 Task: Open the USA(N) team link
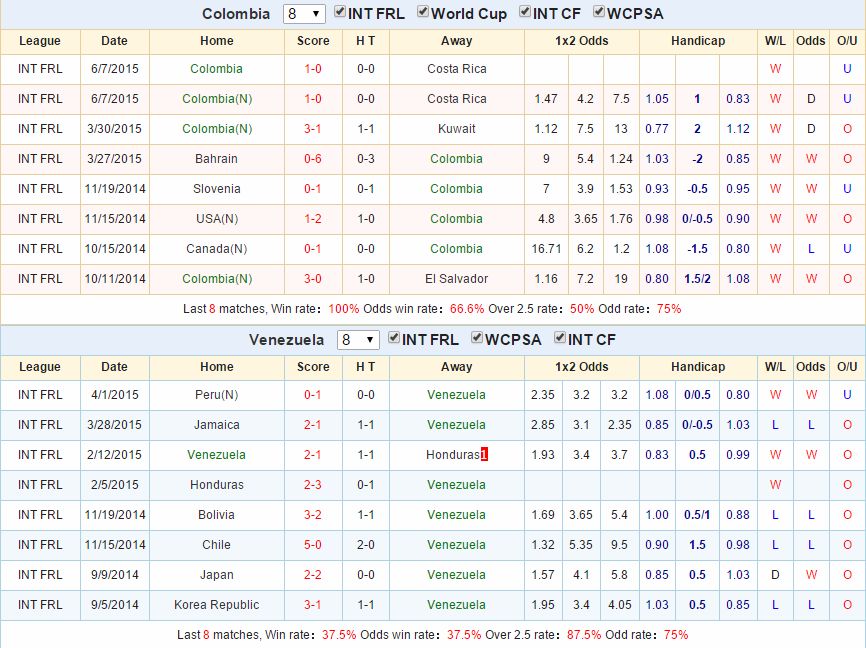pos(216,219)
